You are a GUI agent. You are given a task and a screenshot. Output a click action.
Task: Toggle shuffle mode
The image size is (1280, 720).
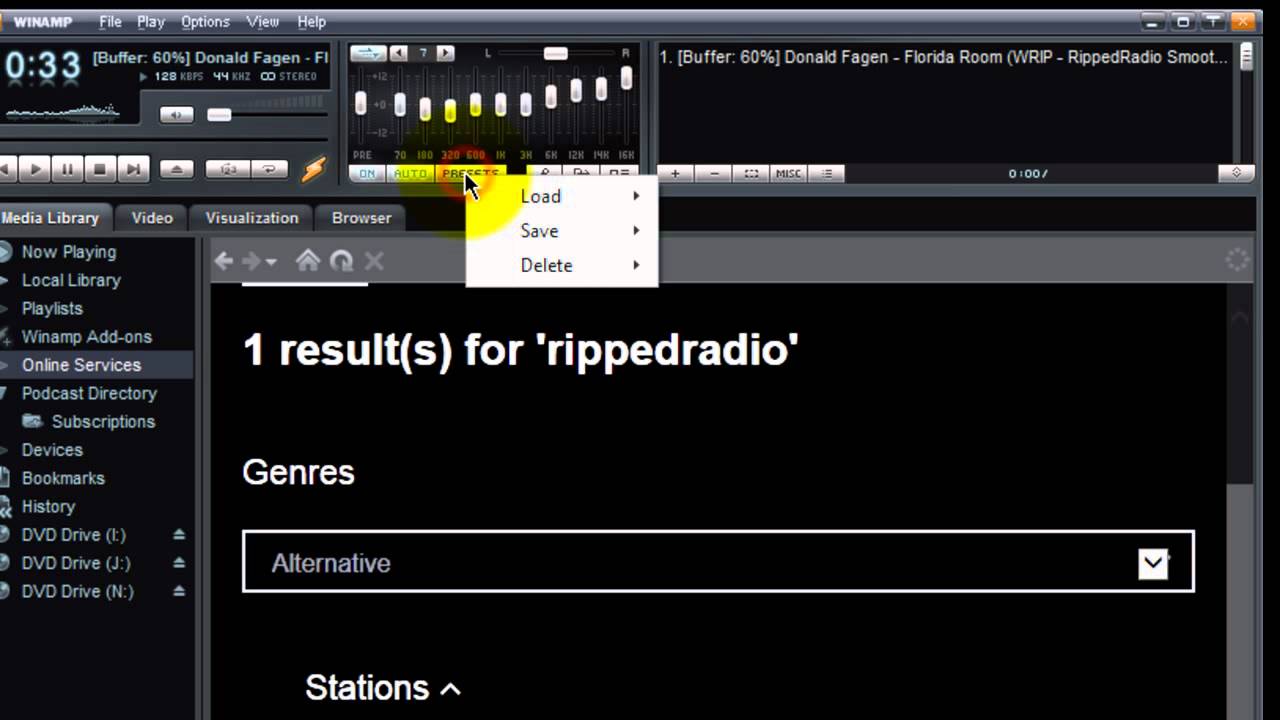click(x=228, y=169)
